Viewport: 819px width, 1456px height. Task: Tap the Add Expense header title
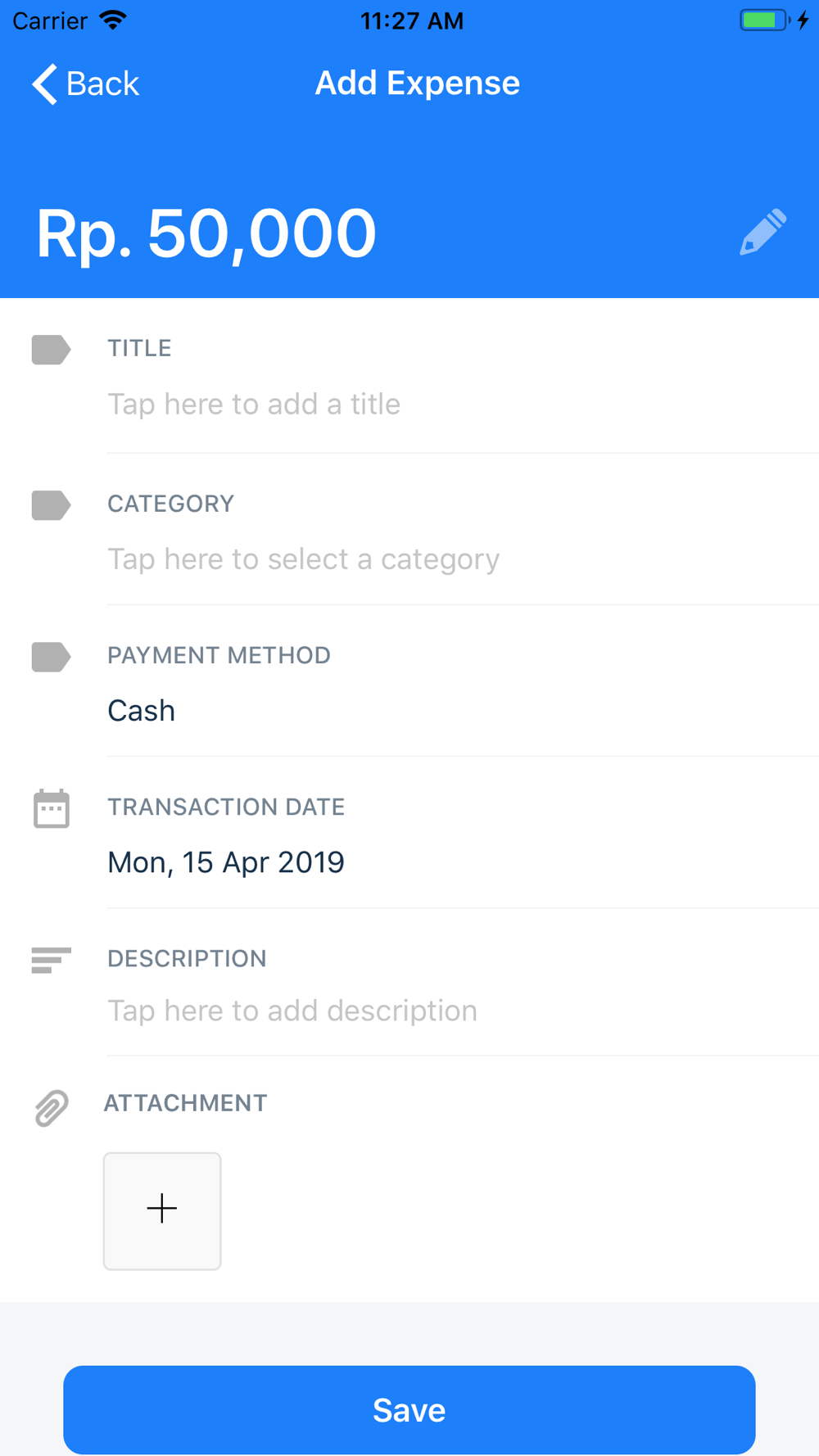pyautogui.click(x=418, y=83)
